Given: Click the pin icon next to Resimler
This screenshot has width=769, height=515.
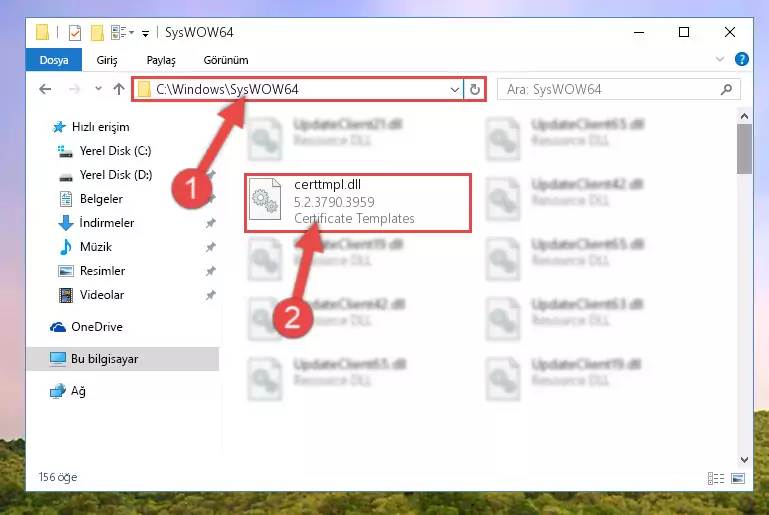Looking at the screenshot, I should tap(210, 271).
